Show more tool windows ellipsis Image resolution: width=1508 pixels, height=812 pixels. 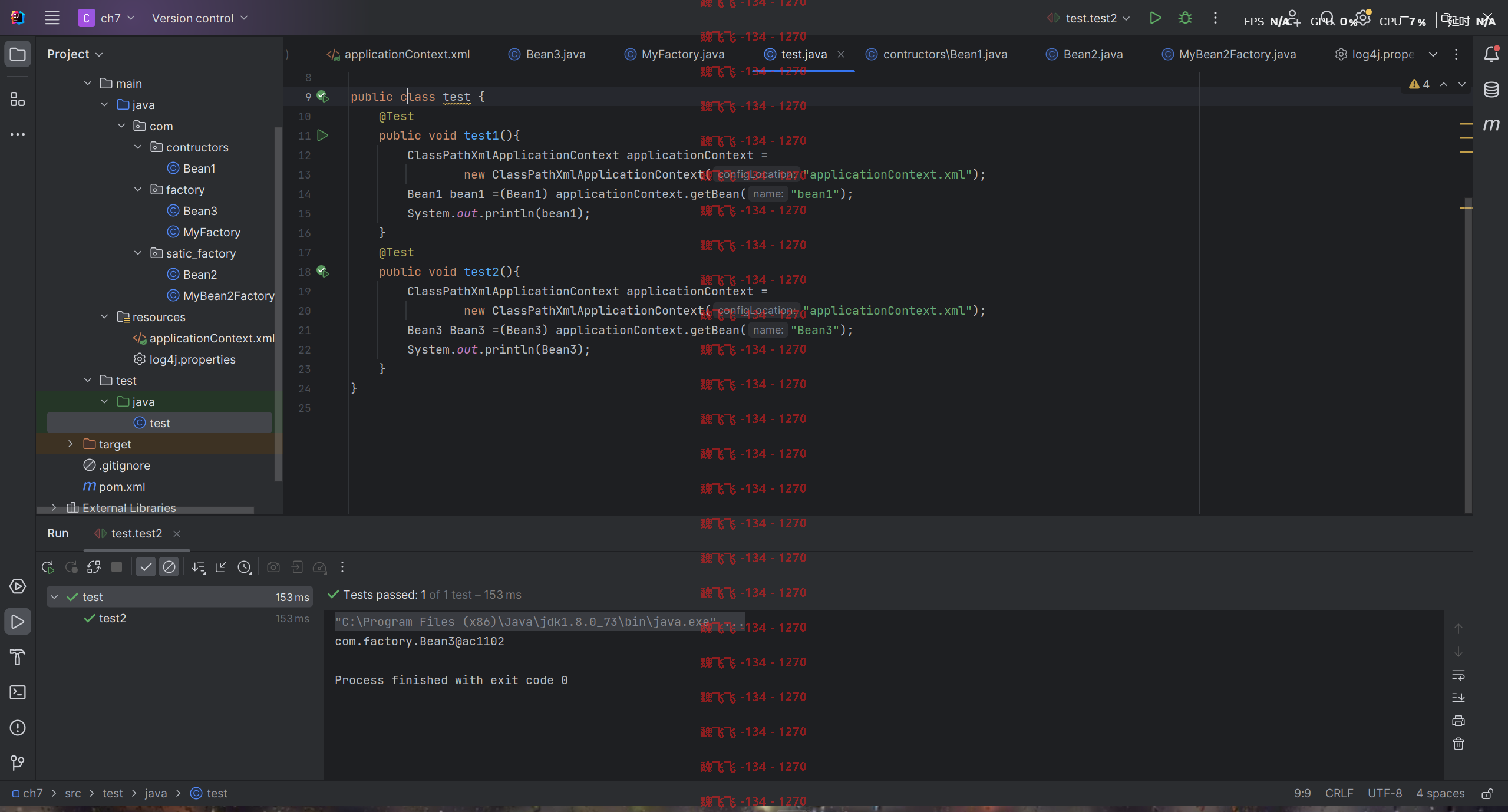click(18, 134)
